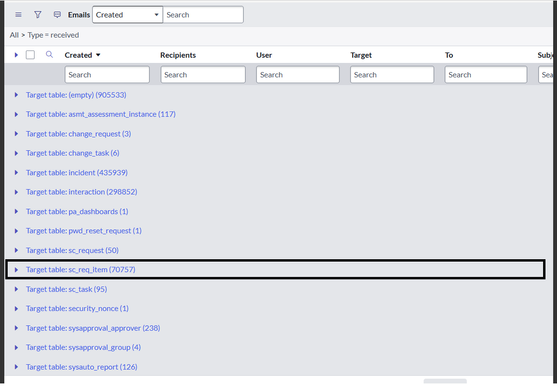Expand the sysauto_report group arrow
This screenshot has height=386, width=557.
click(16, 367)
